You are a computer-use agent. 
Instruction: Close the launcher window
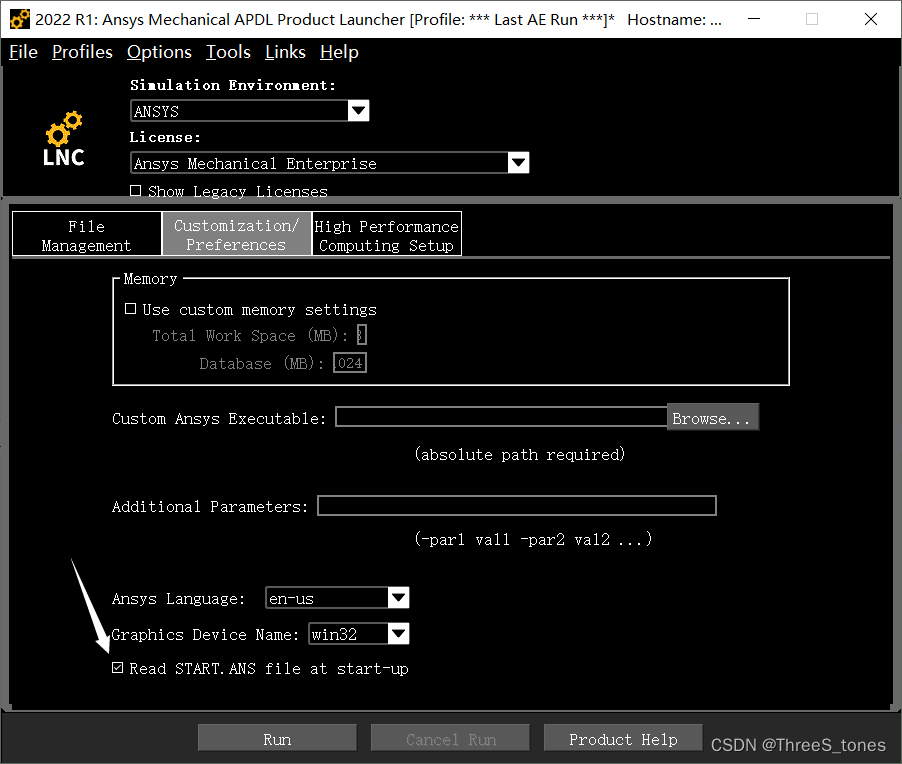pos(871,19)
